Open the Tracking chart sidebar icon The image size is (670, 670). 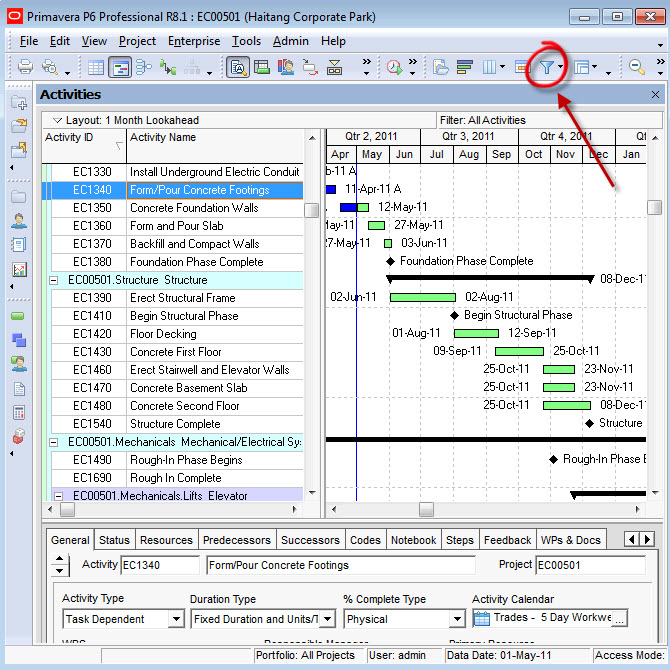19,269
